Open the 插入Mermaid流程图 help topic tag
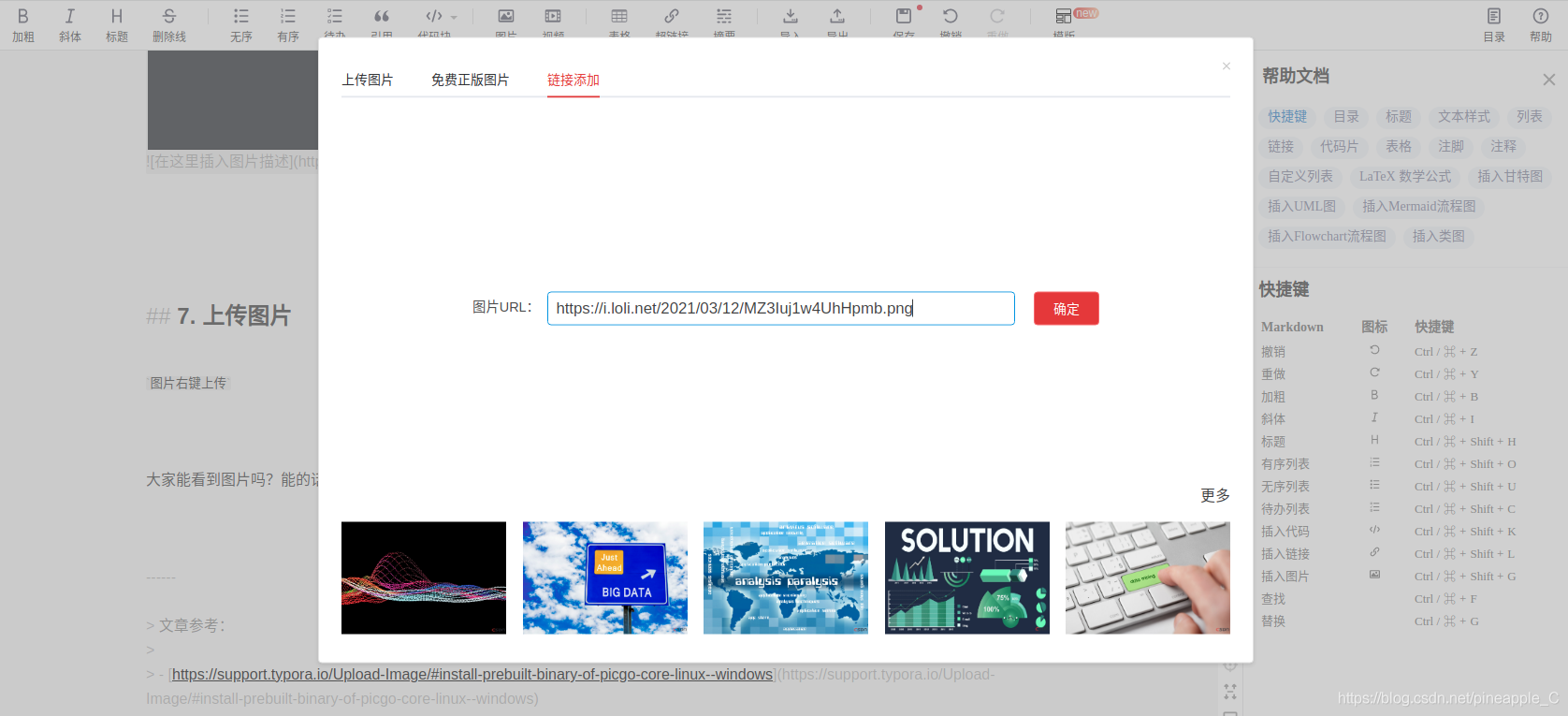The image size is (1568, 716). click(x=1419, y=207)
